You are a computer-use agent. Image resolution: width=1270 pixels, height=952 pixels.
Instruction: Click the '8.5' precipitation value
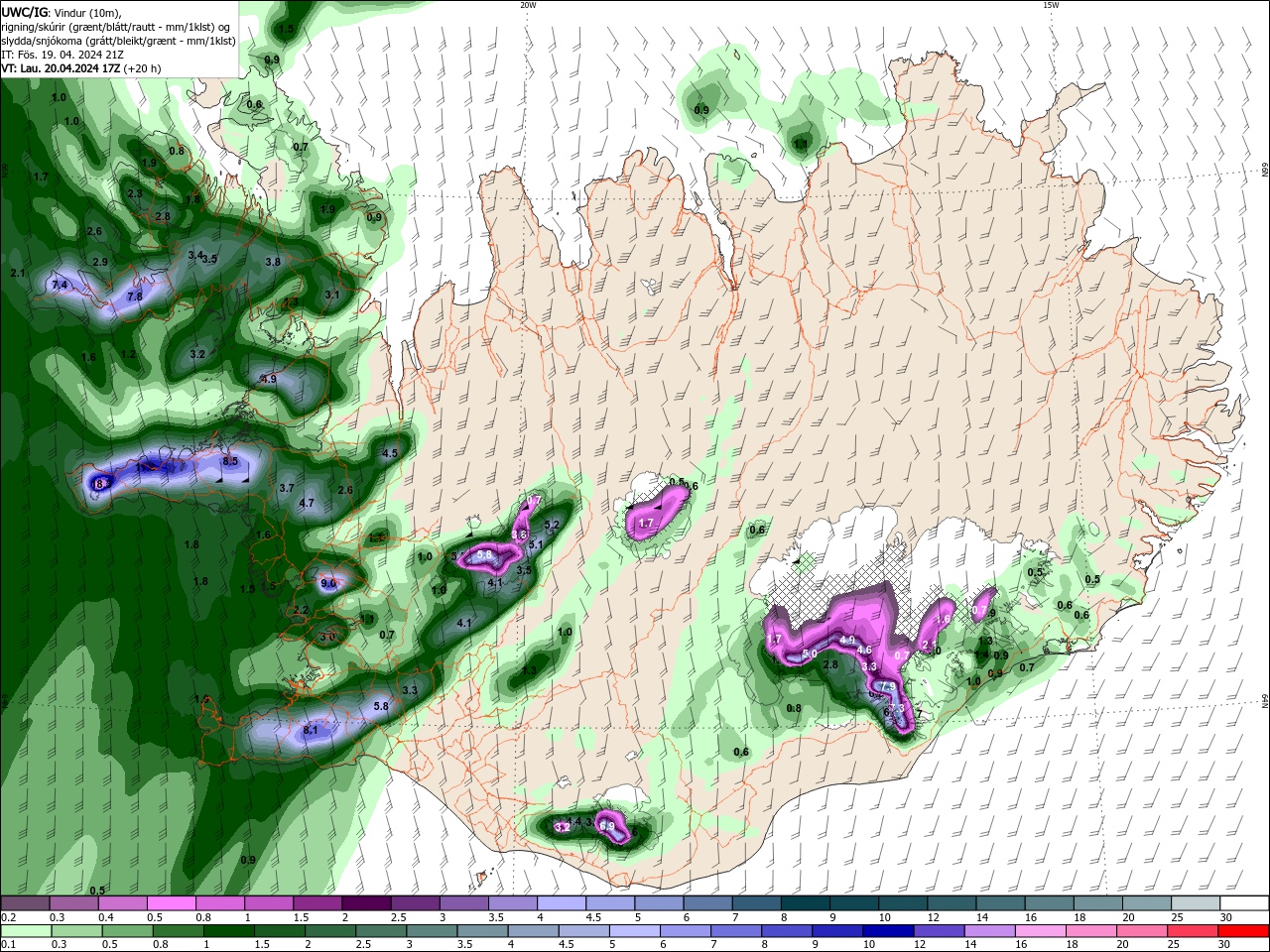click(230, 461)
